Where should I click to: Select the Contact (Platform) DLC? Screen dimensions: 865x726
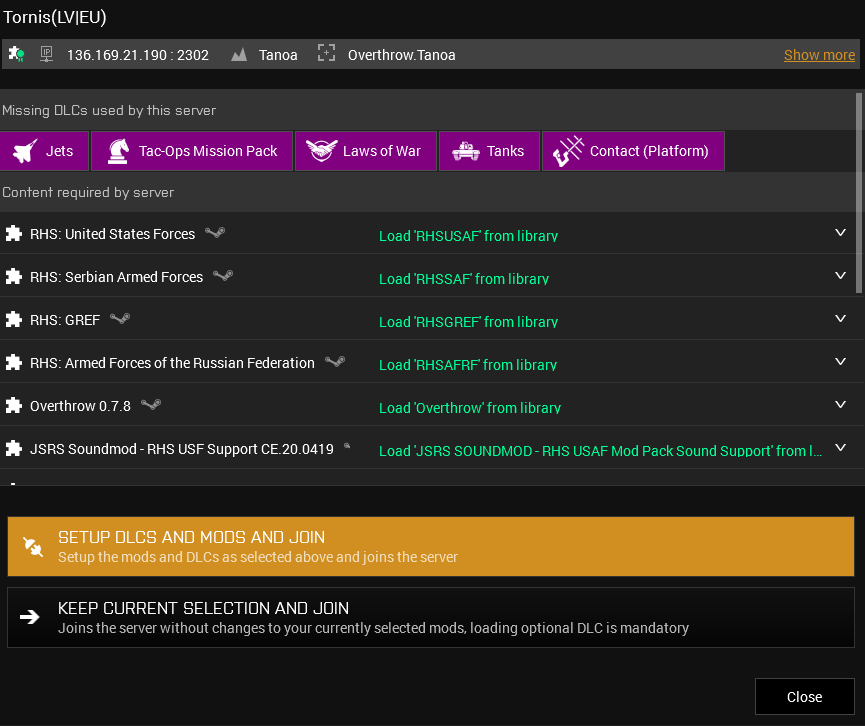click(633, 151)
